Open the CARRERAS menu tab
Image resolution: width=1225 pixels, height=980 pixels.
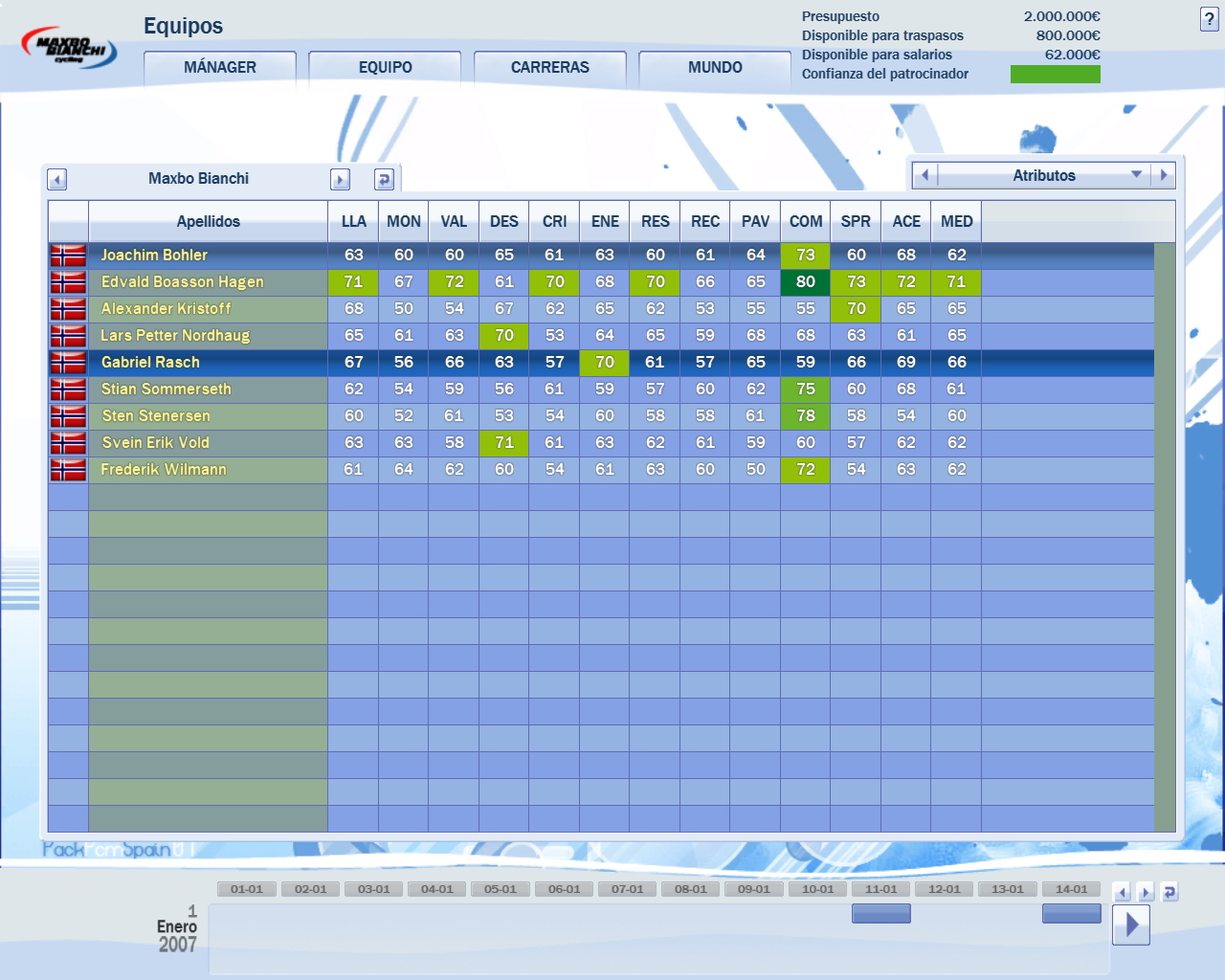550,67
